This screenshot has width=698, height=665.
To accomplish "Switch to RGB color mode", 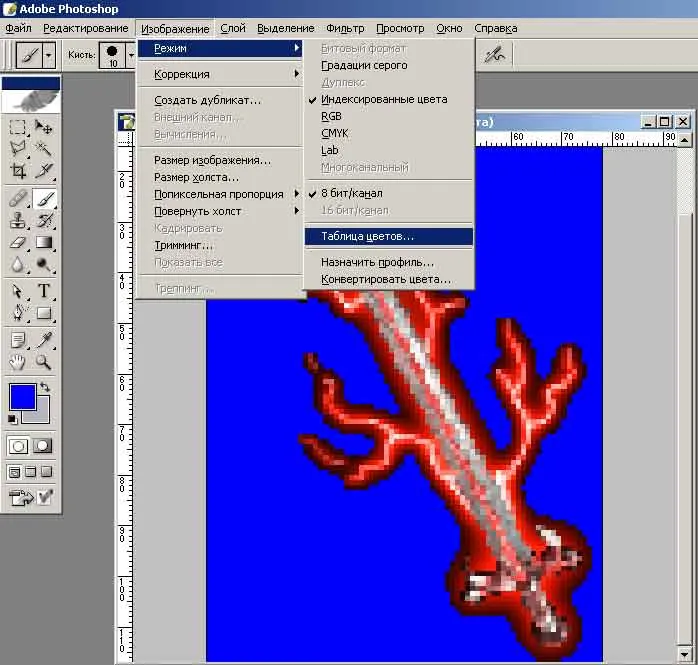I will pyautogui.click(x=332, y=116).
